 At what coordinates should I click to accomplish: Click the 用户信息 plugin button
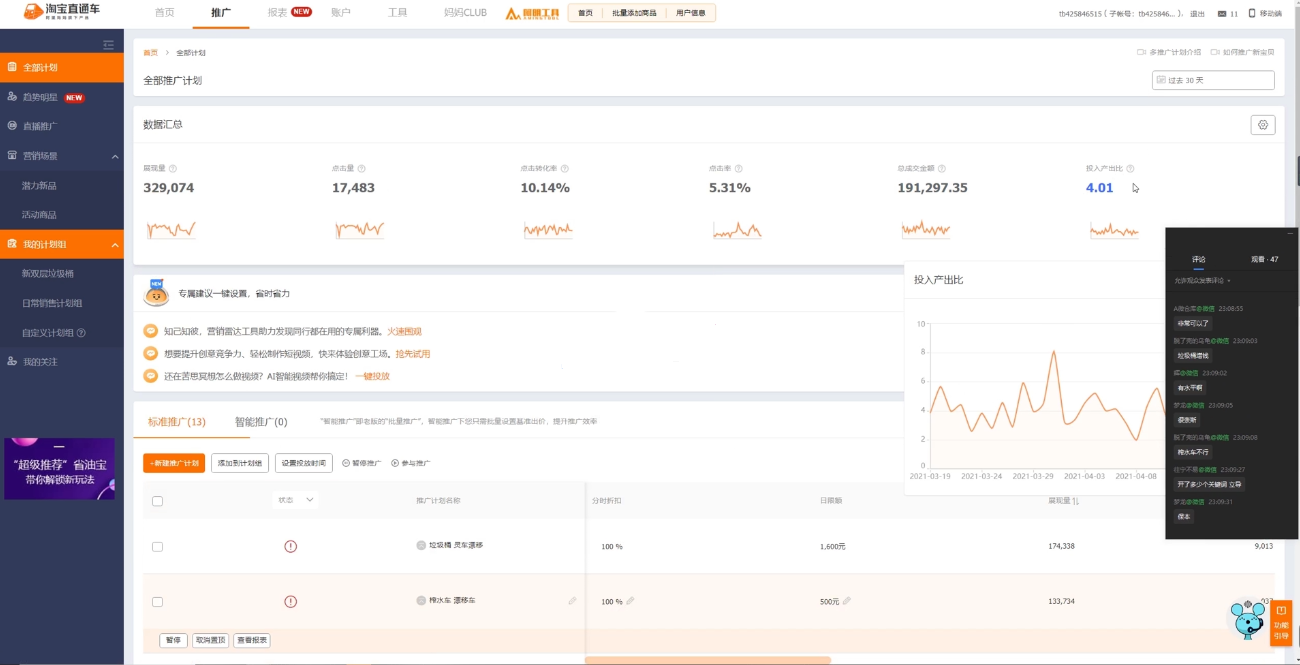point(691,13)
